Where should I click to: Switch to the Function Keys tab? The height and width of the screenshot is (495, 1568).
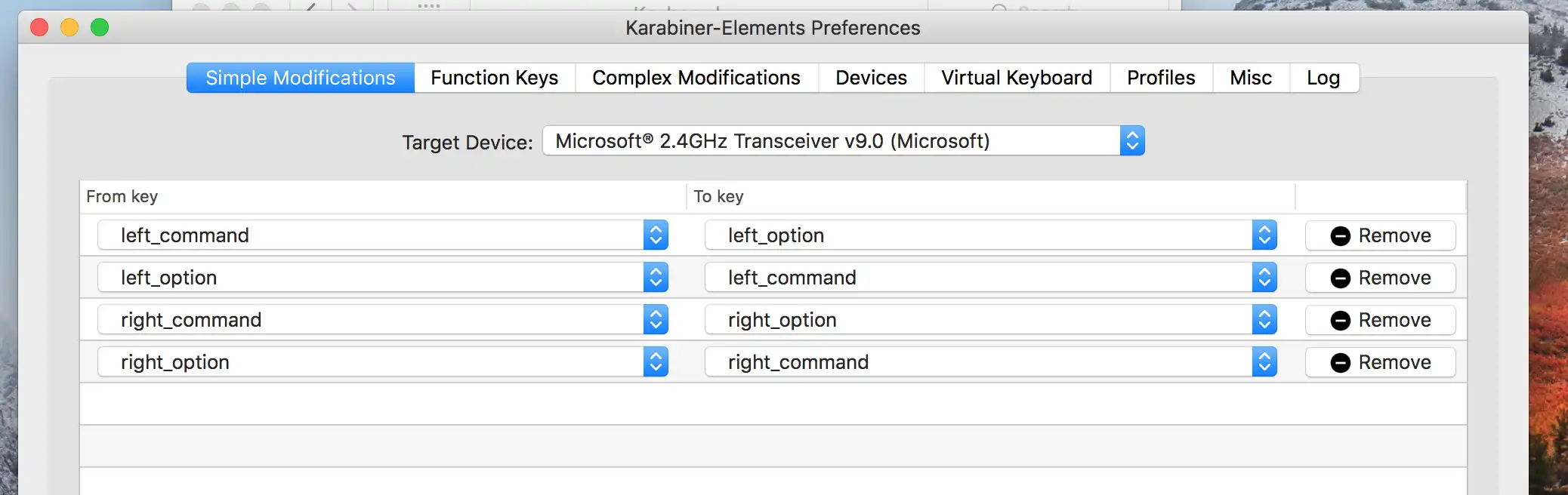(x=494, y=78)
